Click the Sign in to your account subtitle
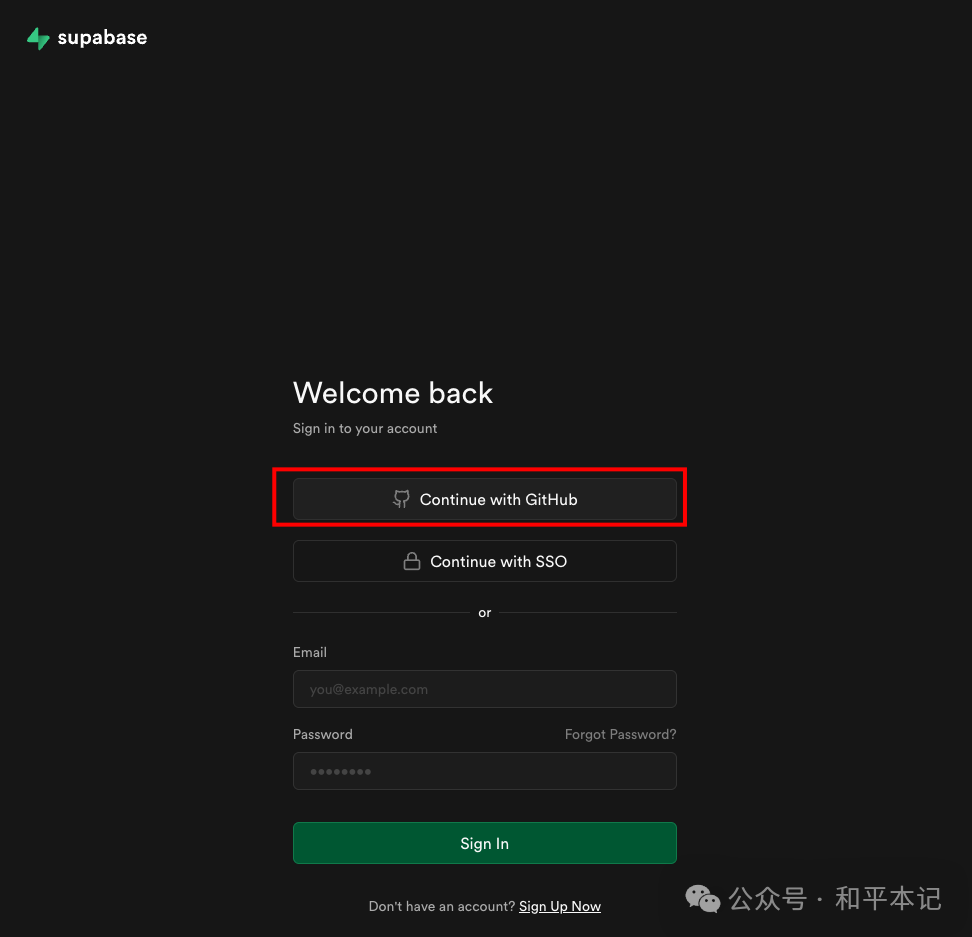972x937 pixels. pyautogui.click(x=365, y=428)
